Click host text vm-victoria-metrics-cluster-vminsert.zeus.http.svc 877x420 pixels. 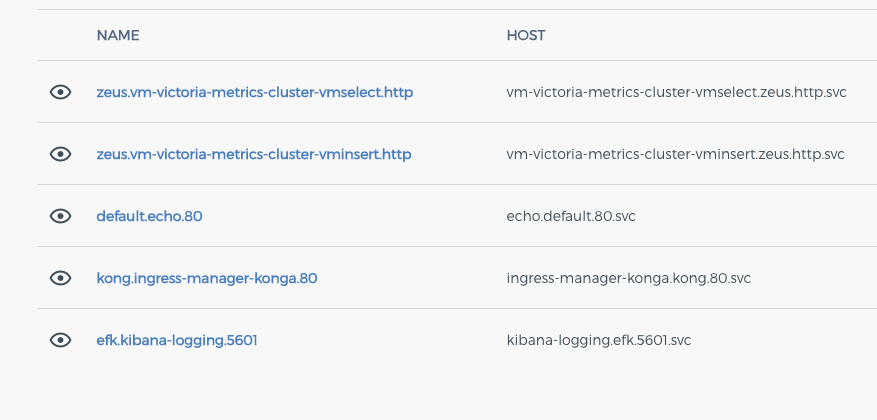pos(675,154)
